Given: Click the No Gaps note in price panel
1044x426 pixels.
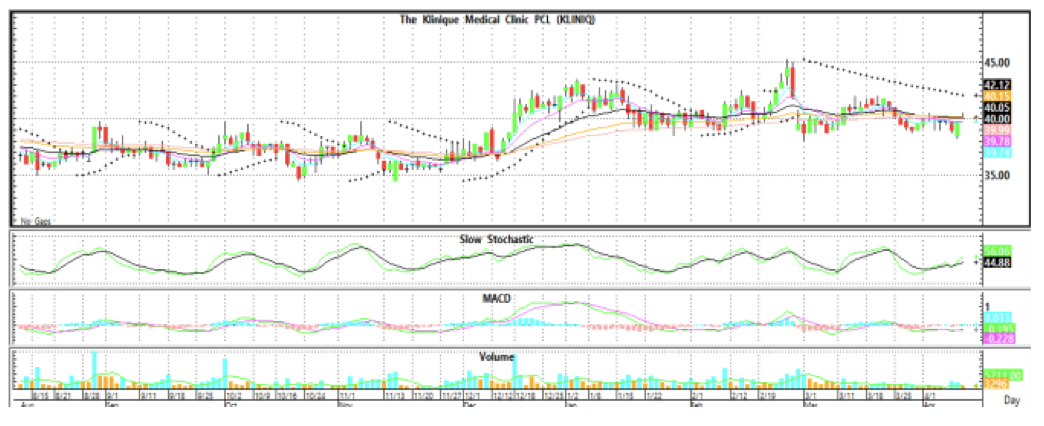Looking at the screenshot, I should pos(35,220).
